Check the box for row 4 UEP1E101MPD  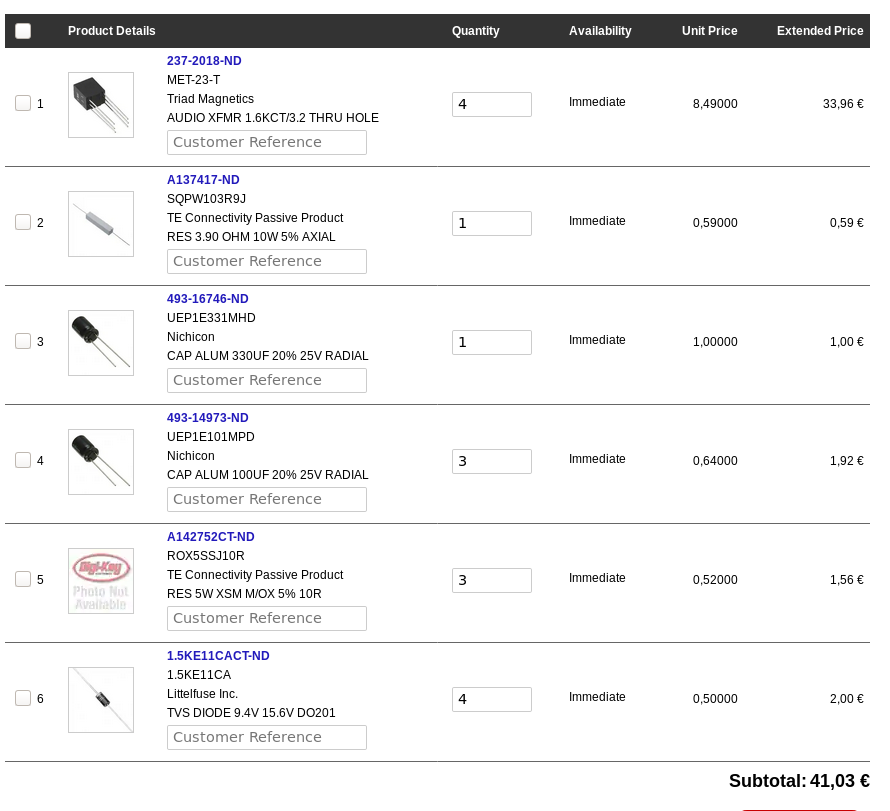23,460
